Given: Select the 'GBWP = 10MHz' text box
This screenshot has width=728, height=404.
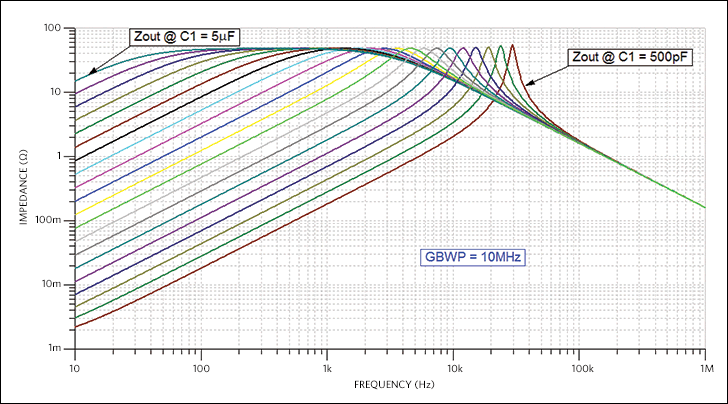Looking at the screenshot, I should pyautogui.click(x=472, y=257).
